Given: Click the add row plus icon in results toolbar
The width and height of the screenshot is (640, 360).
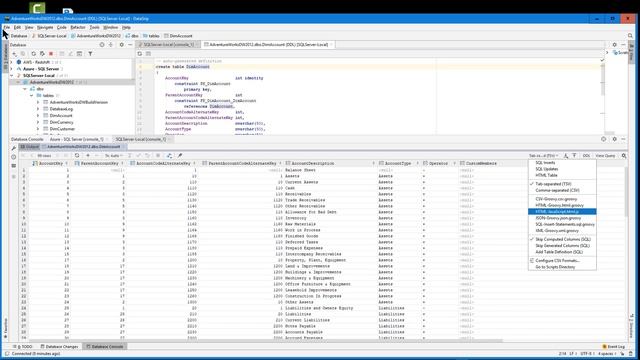Looking at the screenshot, I should tap(88, 156).
